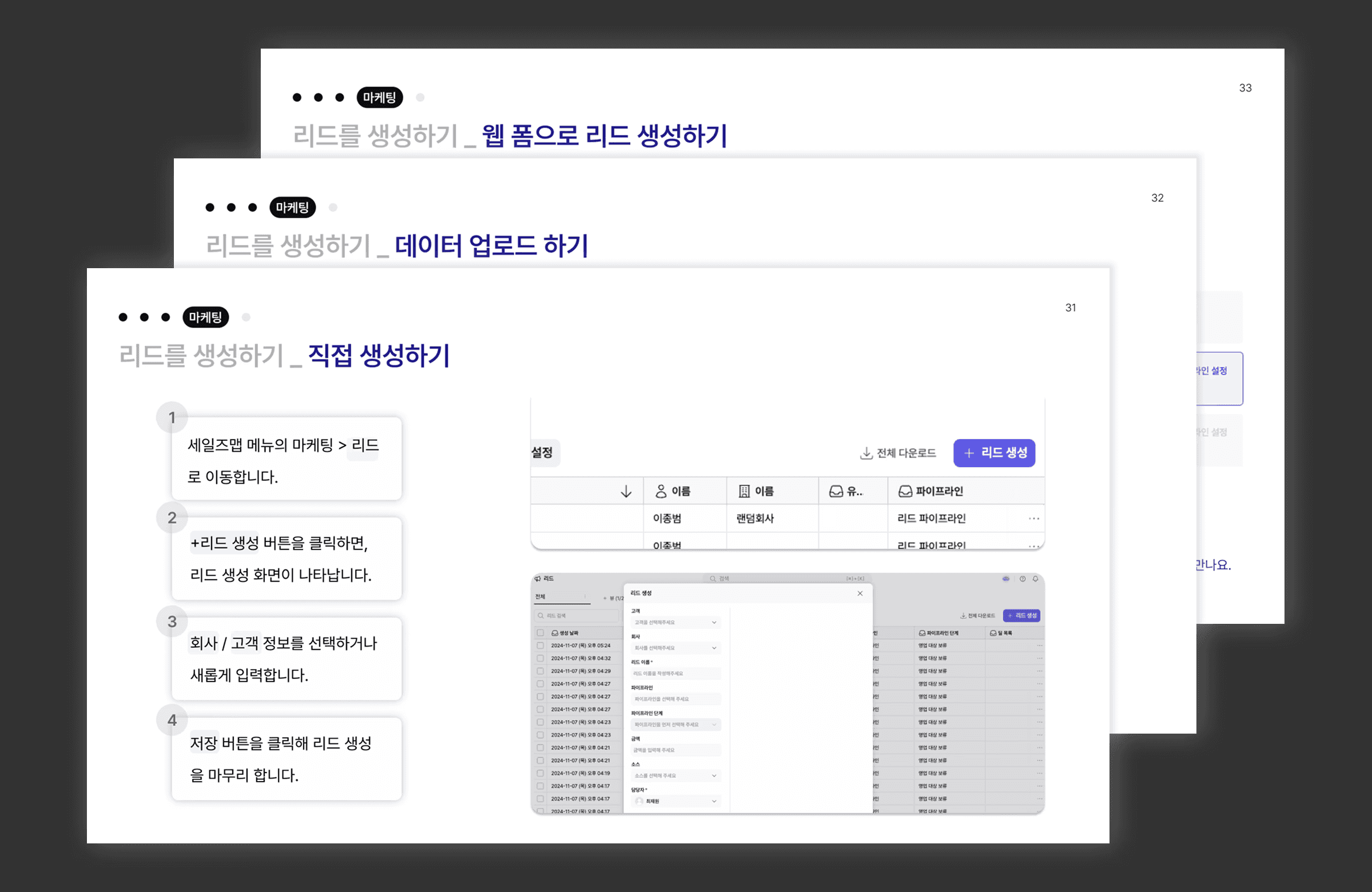
Task: Open the 담당자 dropdown showing 최재원
Action: (675, 801)
